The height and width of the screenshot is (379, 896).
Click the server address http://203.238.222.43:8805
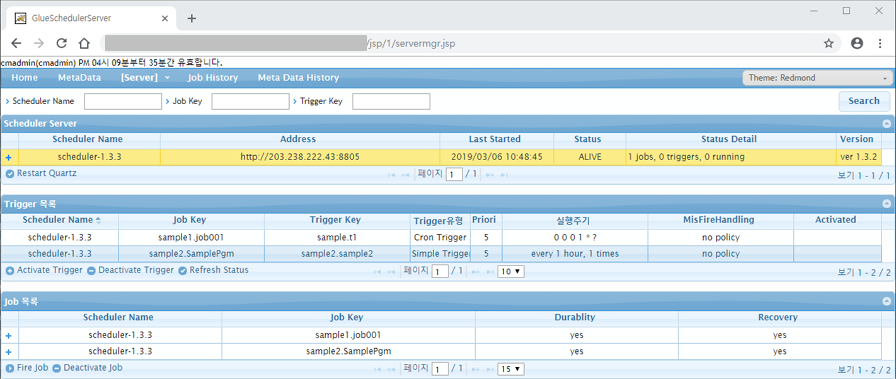pyautogui.click(x=300, y=157)
